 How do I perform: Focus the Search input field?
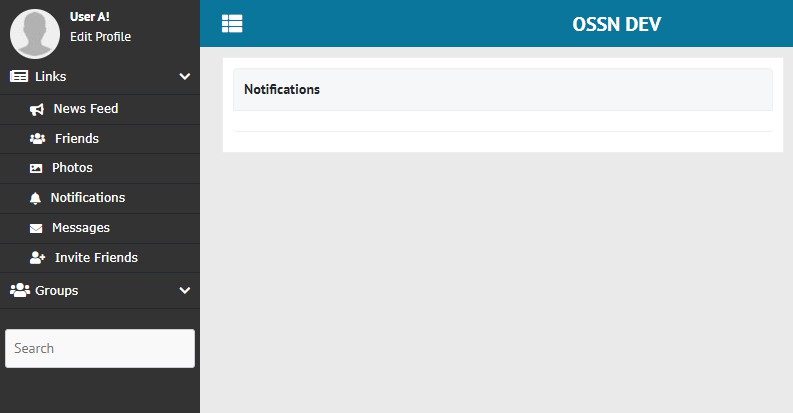pos(100,348)
